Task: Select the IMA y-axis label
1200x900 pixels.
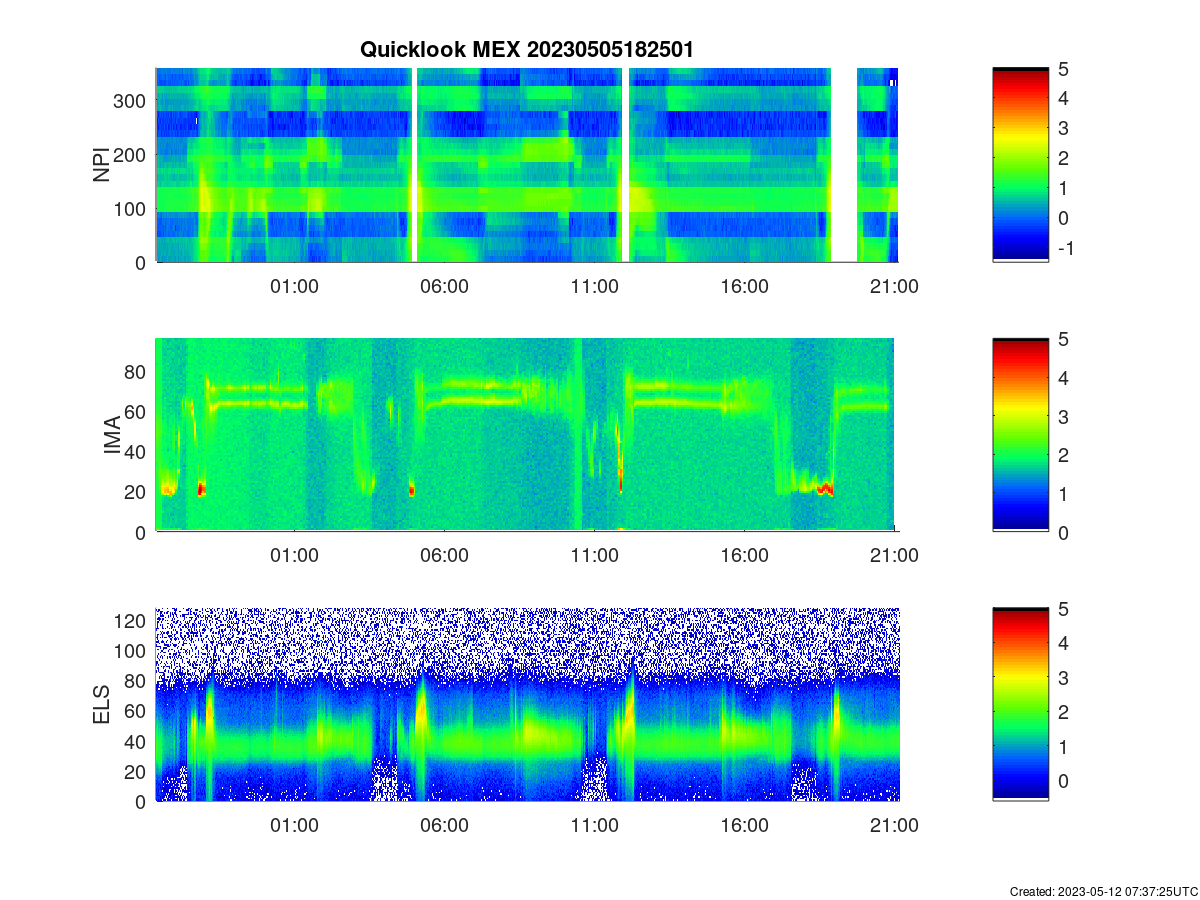Action: click(111, 436)
